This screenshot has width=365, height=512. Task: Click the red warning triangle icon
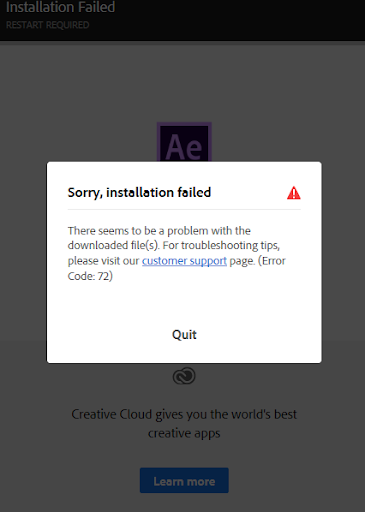coord(293,193)
